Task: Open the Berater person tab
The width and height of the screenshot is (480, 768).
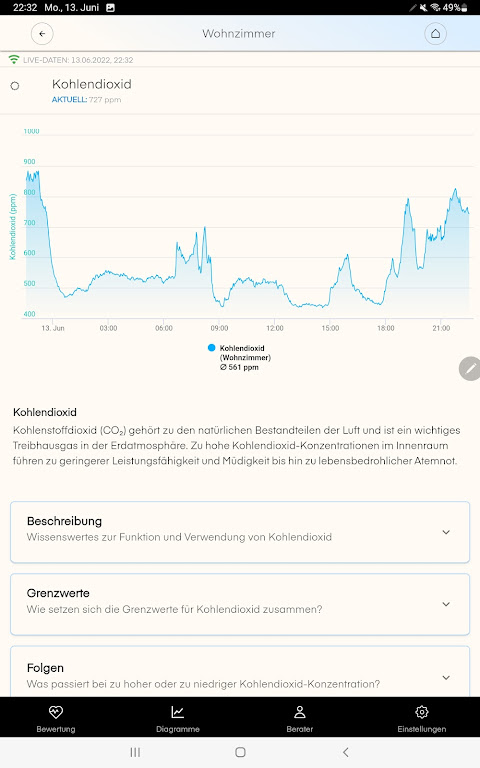Action: click(300, 718)
